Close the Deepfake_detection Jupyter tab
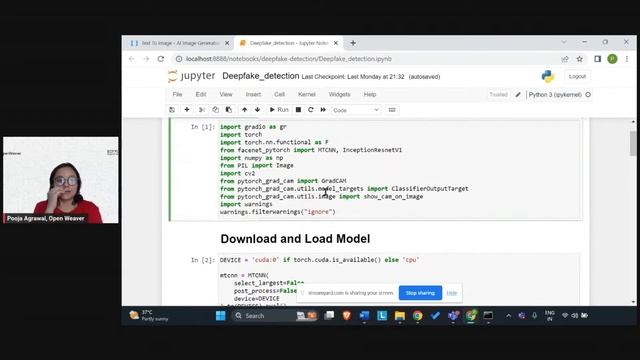640x360 pixels. coord(336,43)
